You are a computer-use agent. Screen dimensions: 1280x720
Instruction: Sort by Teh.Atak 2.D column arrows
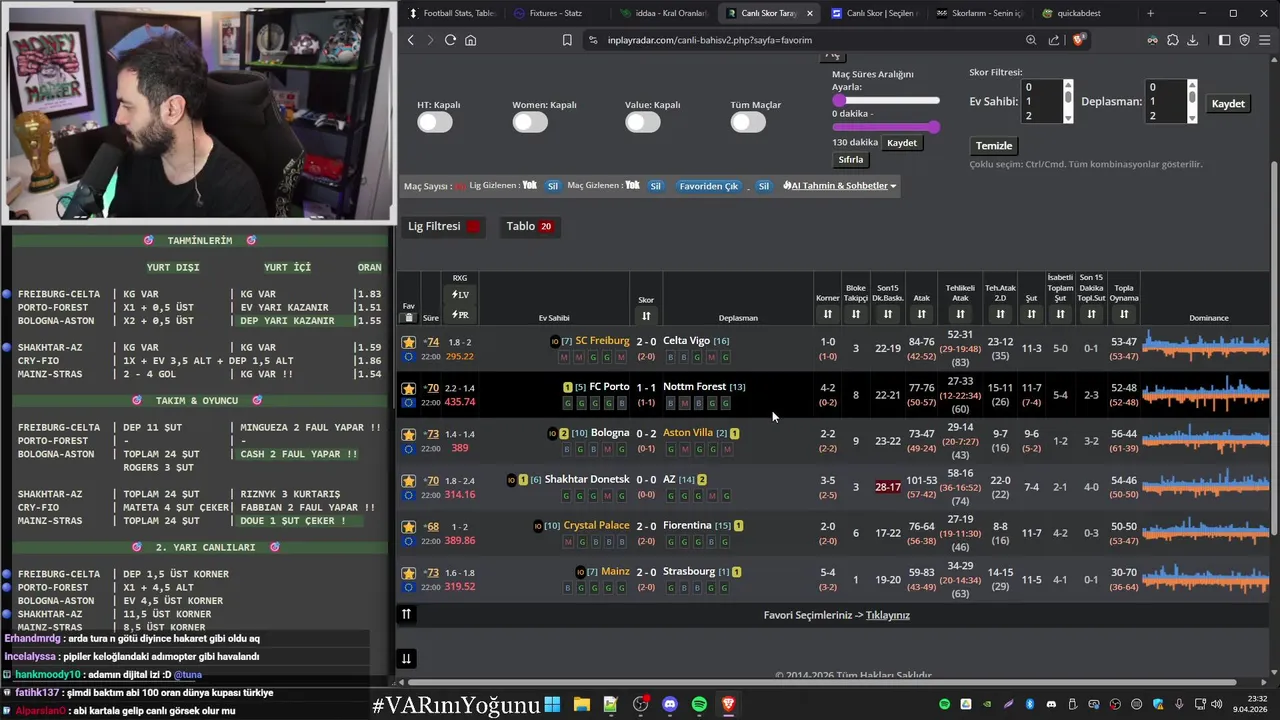[1000, 314]
